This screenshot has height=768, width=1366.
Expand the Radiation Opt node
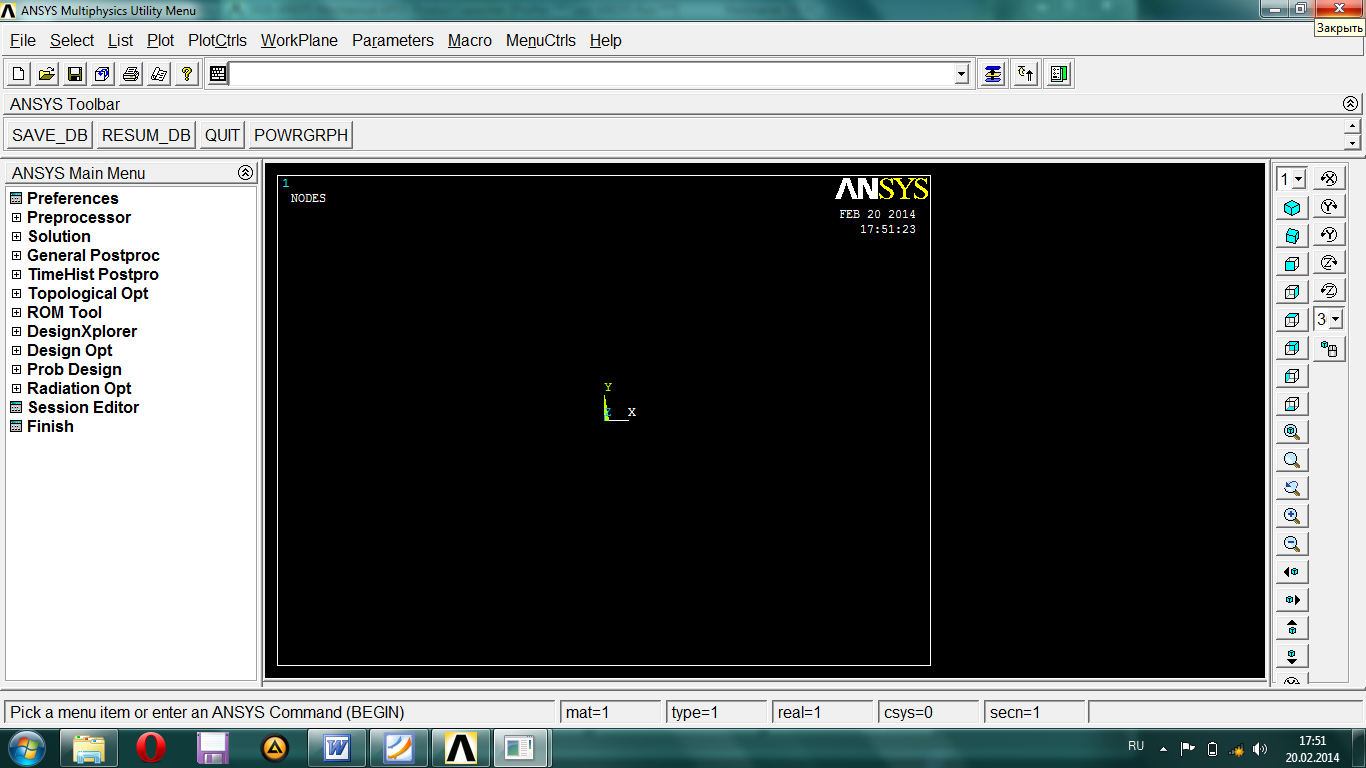pyautogui.click(x=16, y=389)
